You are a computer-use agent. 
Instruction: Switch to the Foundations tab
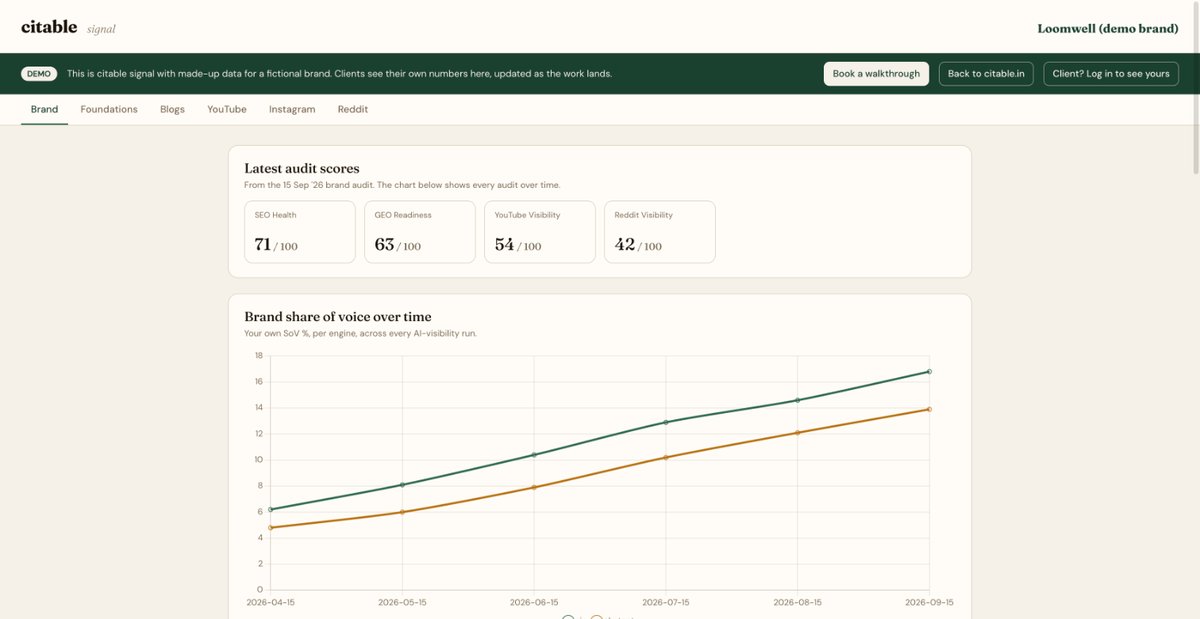coord(109,109)
